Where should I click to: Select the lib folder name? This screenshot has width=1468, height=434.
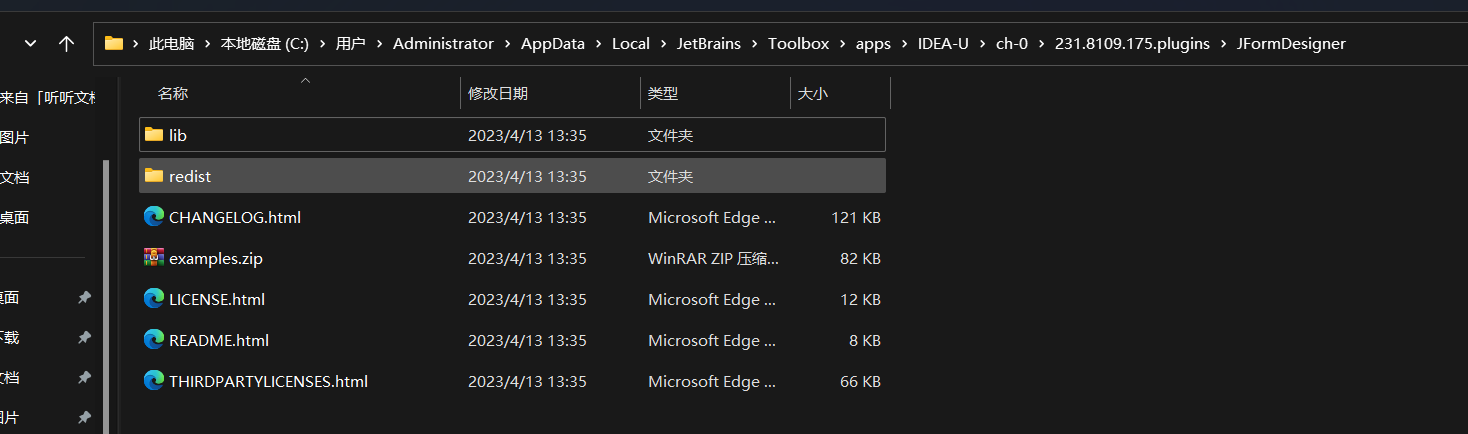(x=178, y=135)
